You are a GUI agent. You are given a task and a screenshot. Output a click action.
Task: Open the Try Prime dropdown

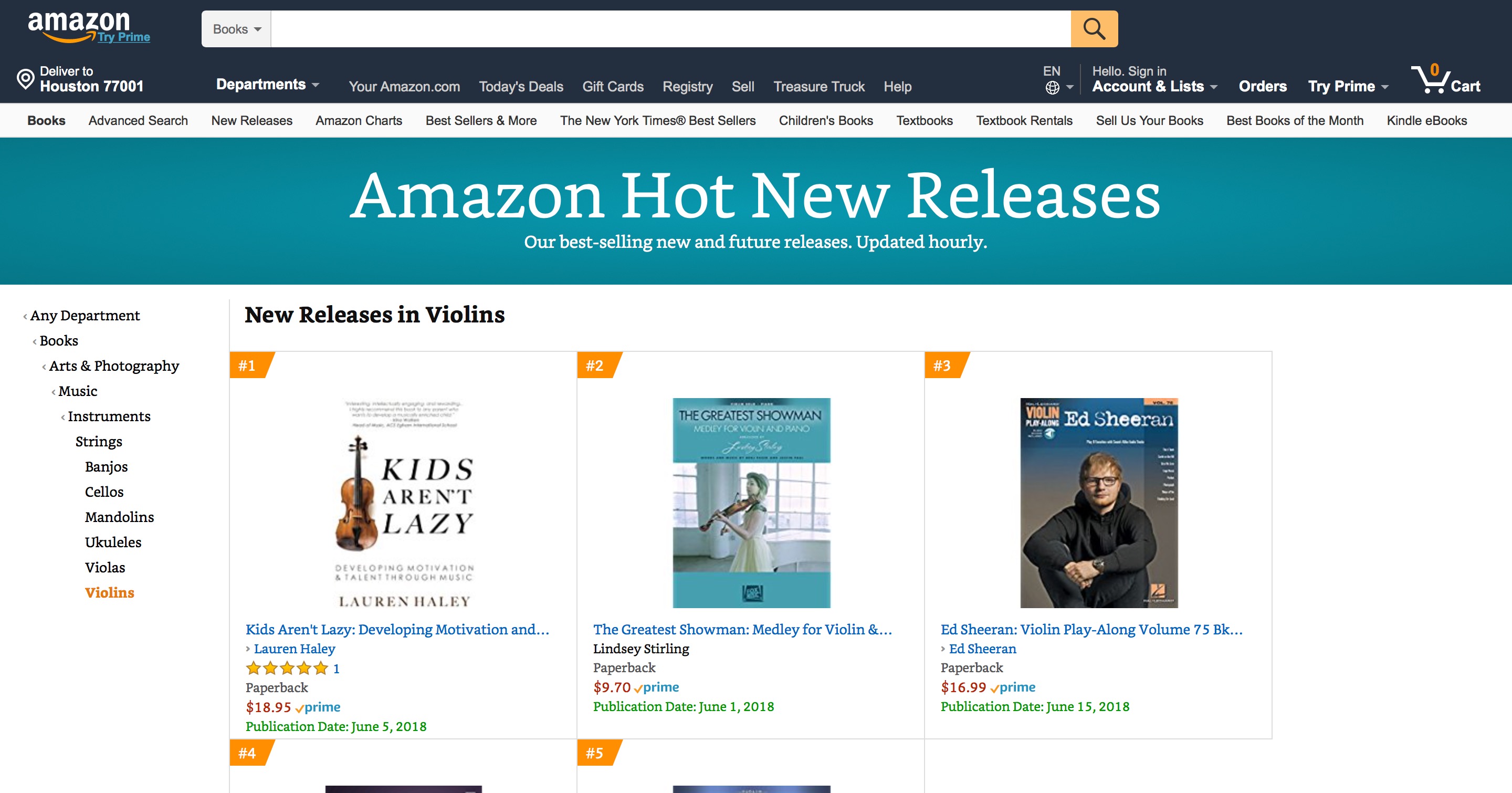click(x=1348, y=86)
